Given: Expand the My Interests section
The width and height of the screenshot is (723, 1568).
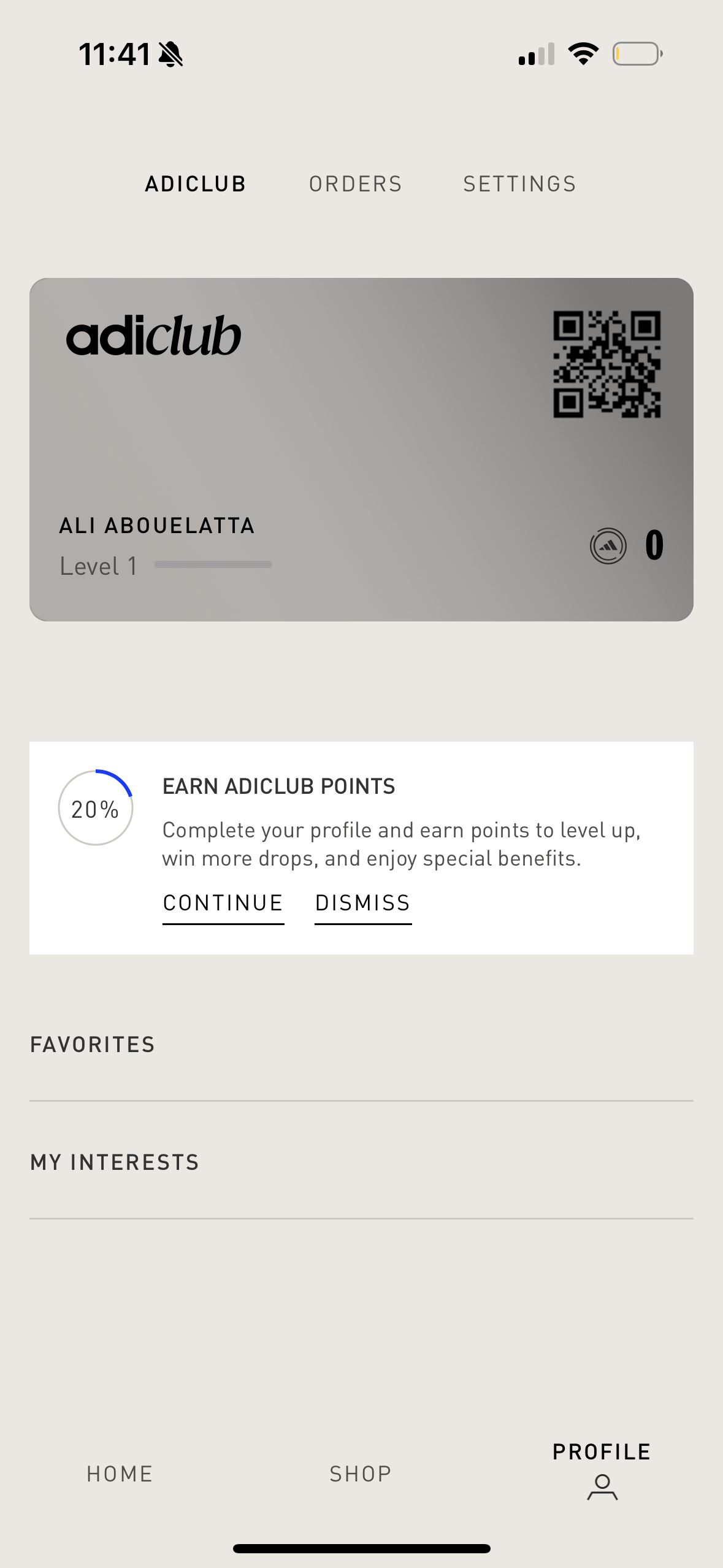Looking at the screenshot, I should coord(115,1163).
